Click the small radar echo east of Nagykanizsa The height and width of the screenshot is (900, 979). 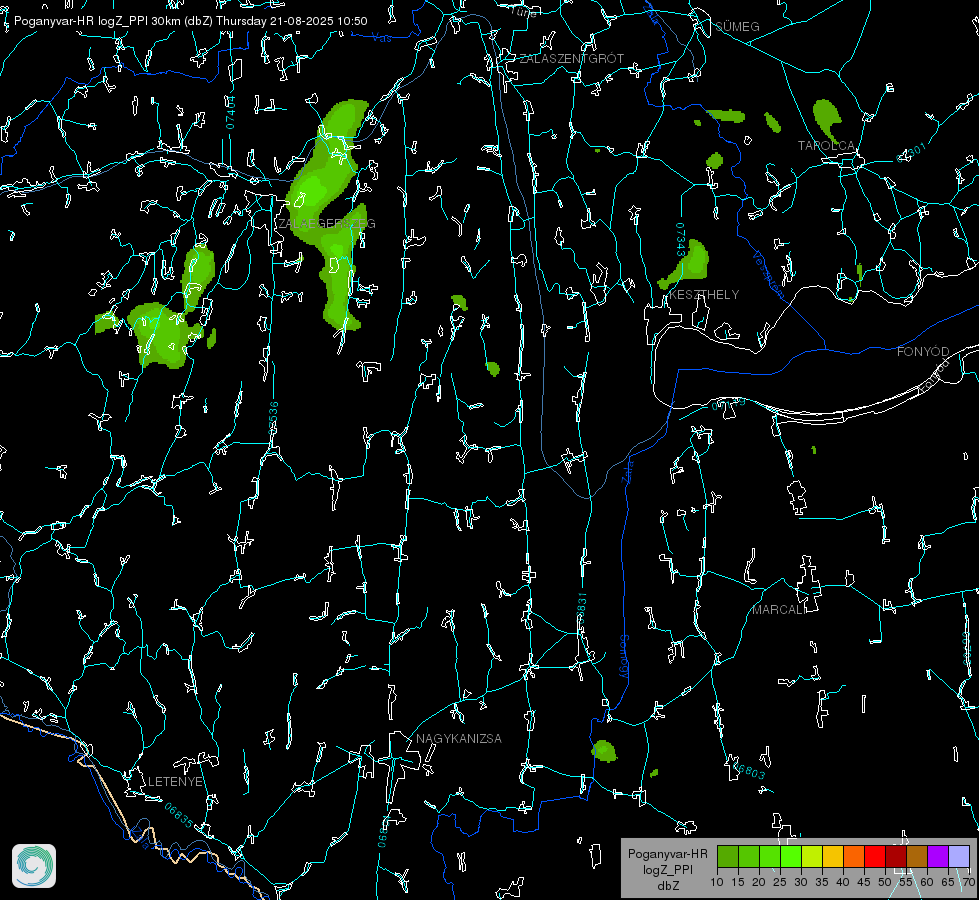(604, 751)
